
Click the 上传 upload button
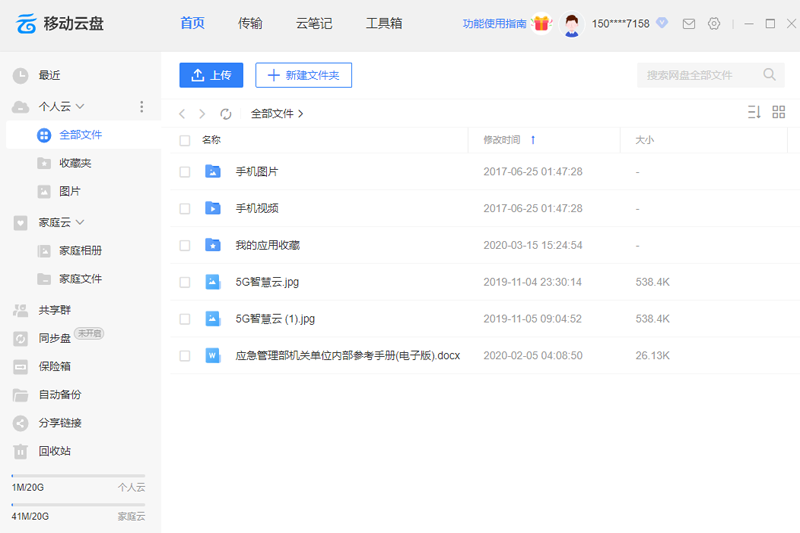211,75
